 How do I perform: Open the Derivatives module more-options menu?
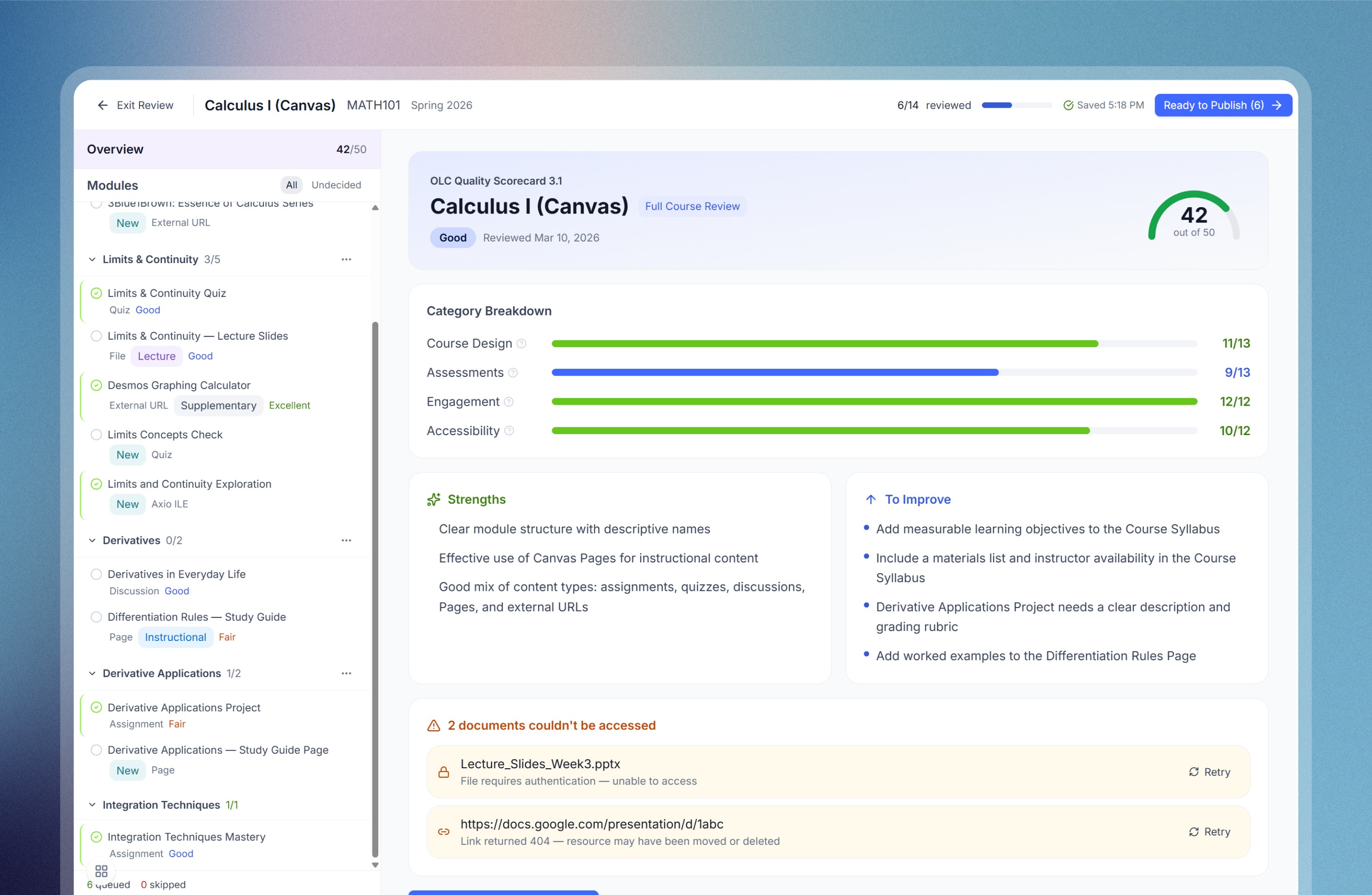[x=346, y=541]
